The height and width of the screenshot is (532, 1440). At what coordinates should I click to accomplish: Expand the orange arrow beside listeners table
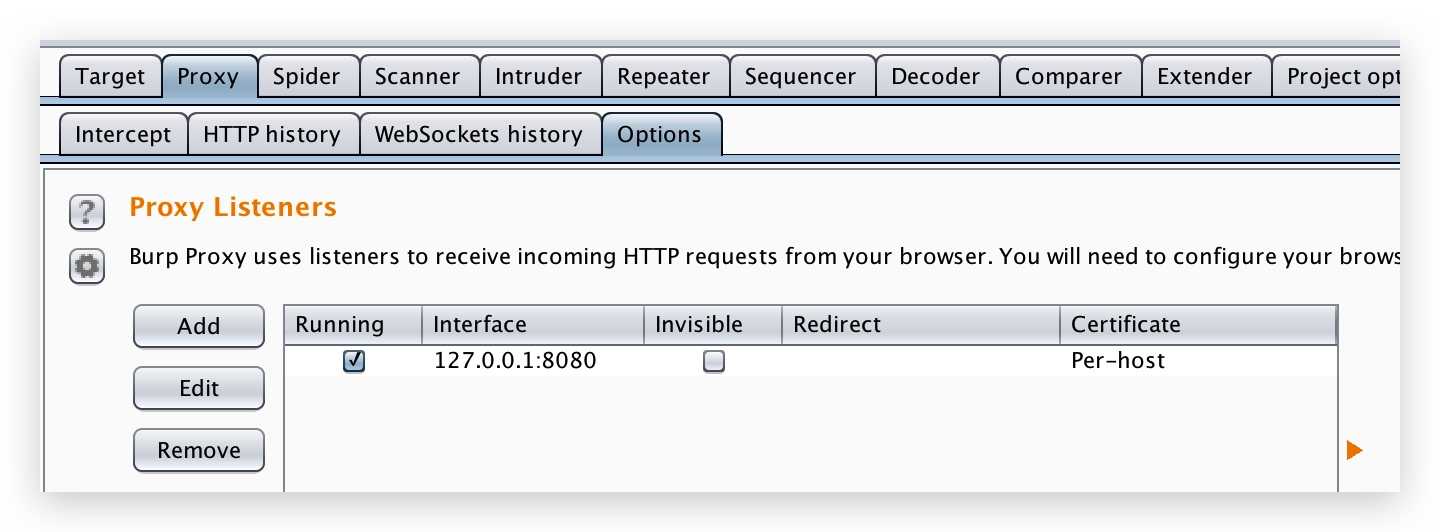(1355, 451)
